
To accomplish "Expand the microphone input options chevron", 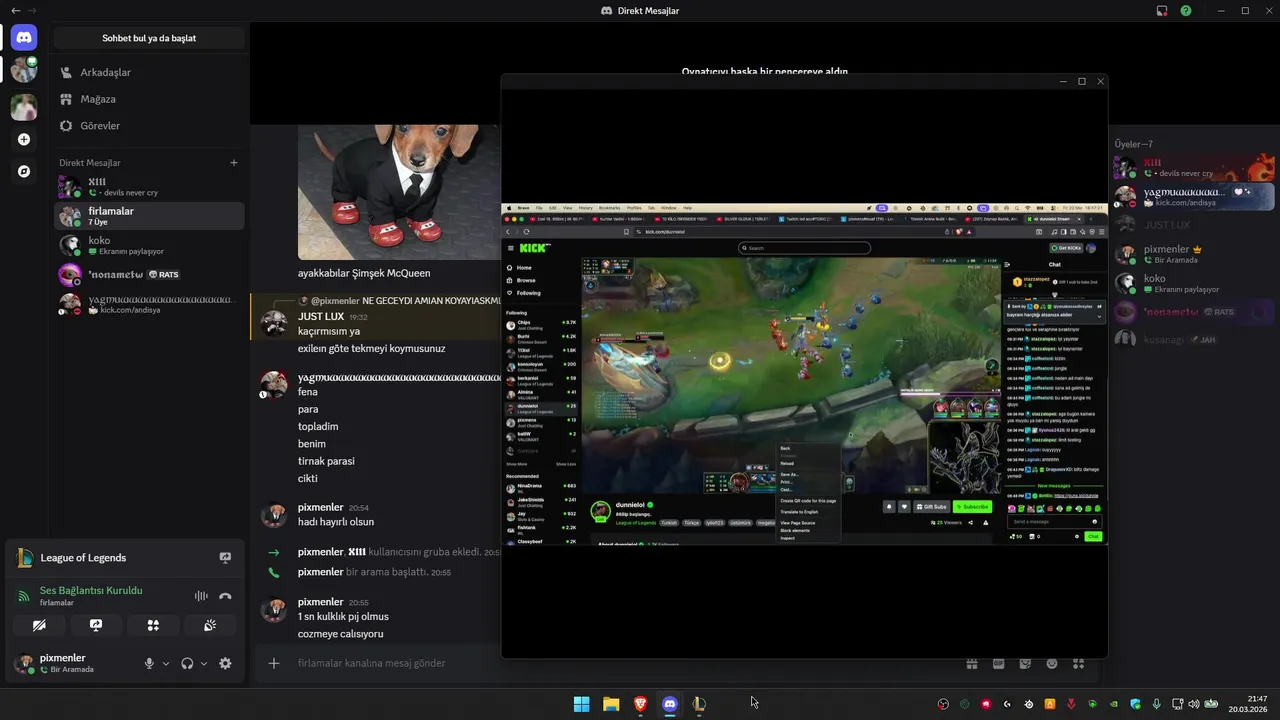I will click(x=166, y=663).
